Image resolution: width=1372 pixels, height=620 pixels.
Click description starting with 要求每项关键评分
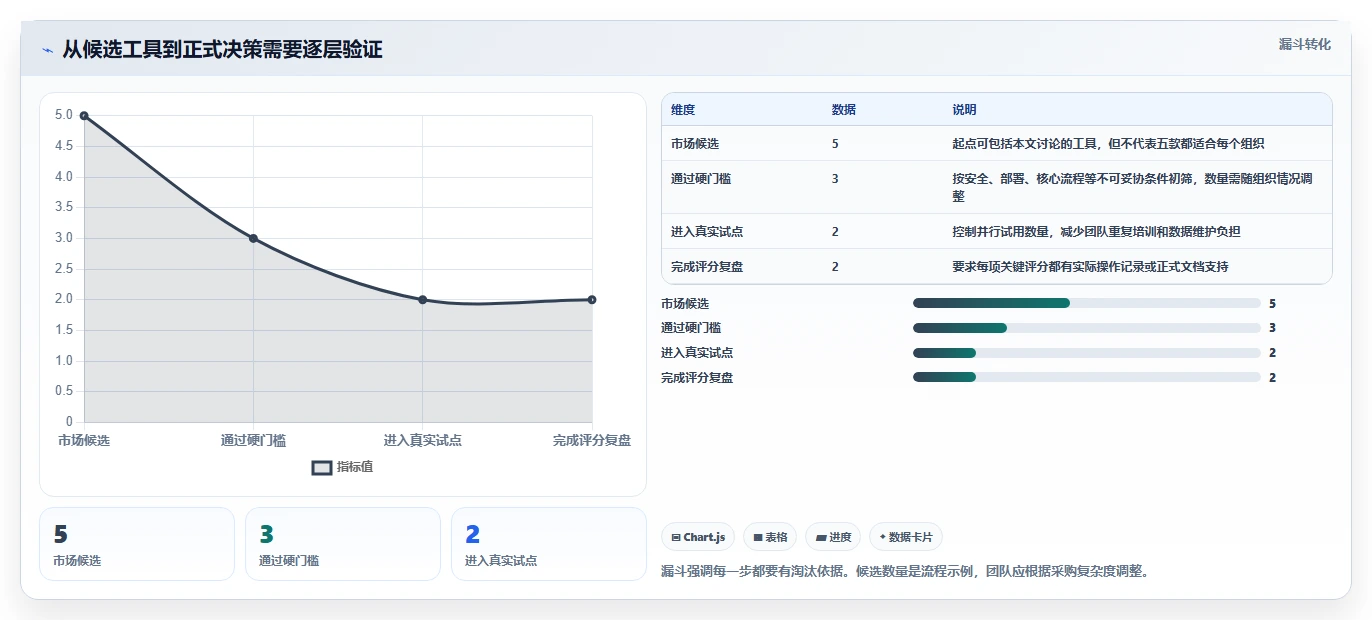tap(1090, 267)
